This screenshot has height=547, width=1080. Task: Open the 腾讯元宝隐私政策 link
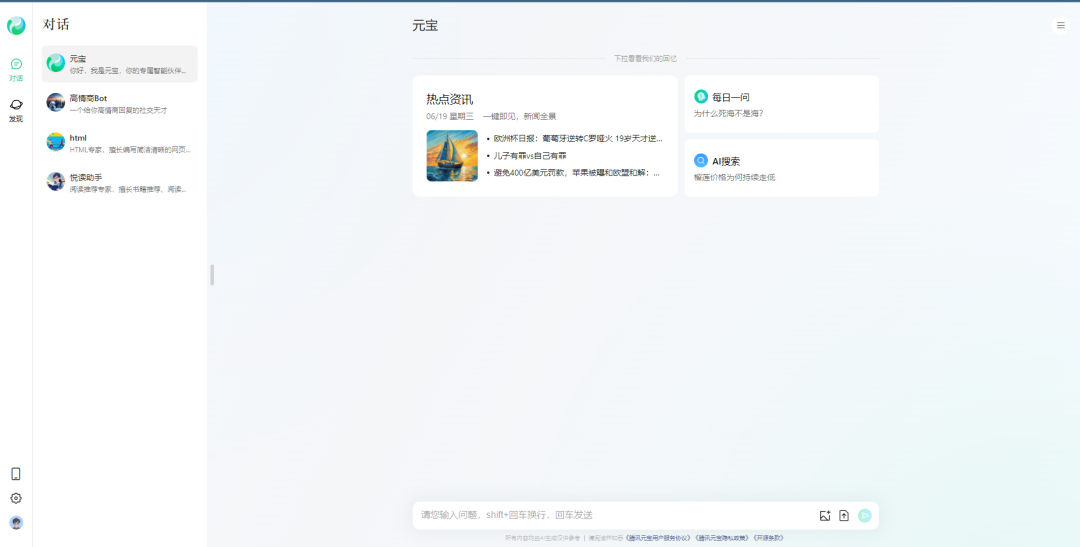(x=721, y=538)
